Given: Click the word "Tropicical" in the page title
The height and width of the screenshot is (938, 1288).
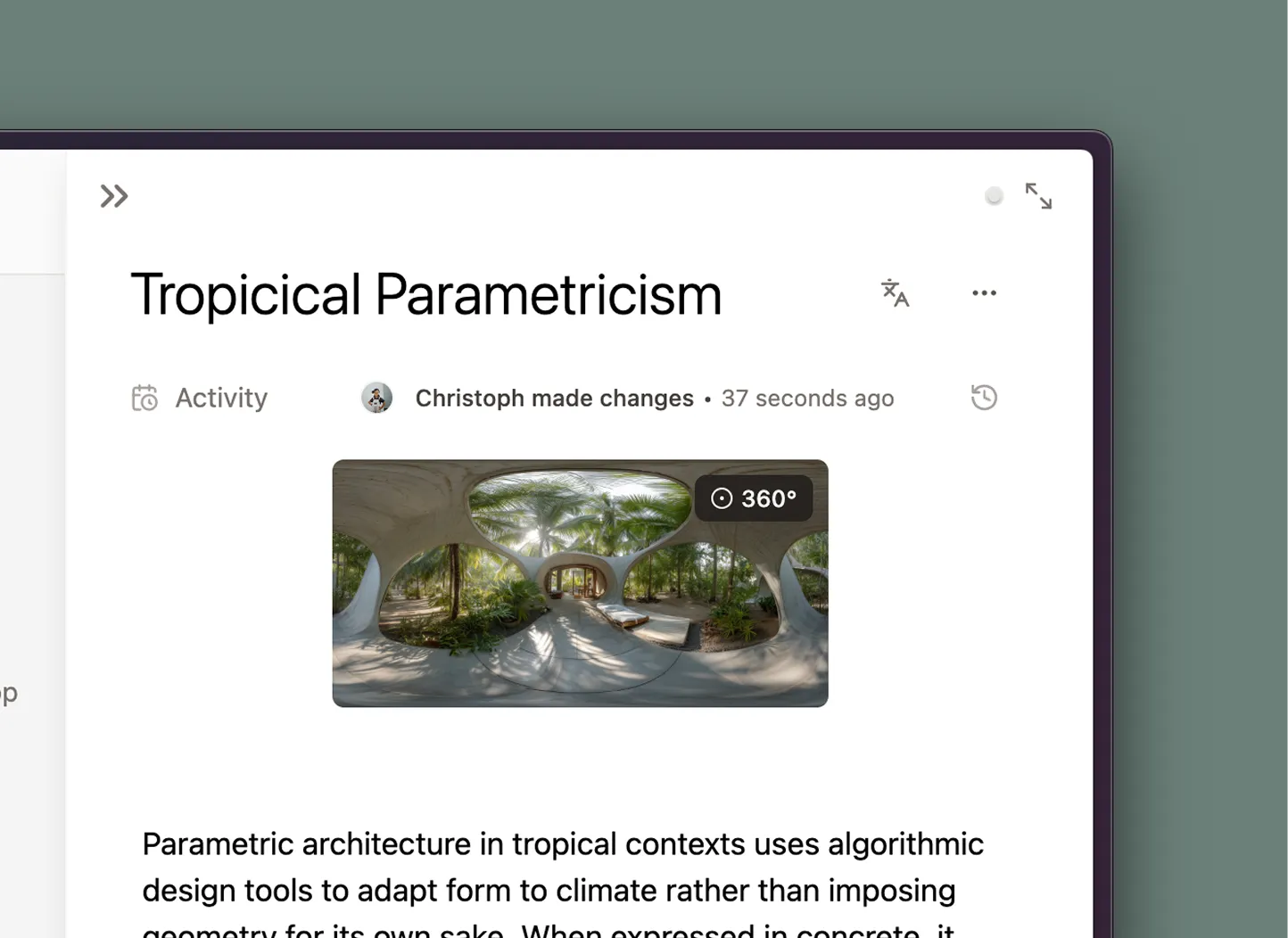Looking at the screenshot, I should tap(245, 295).
